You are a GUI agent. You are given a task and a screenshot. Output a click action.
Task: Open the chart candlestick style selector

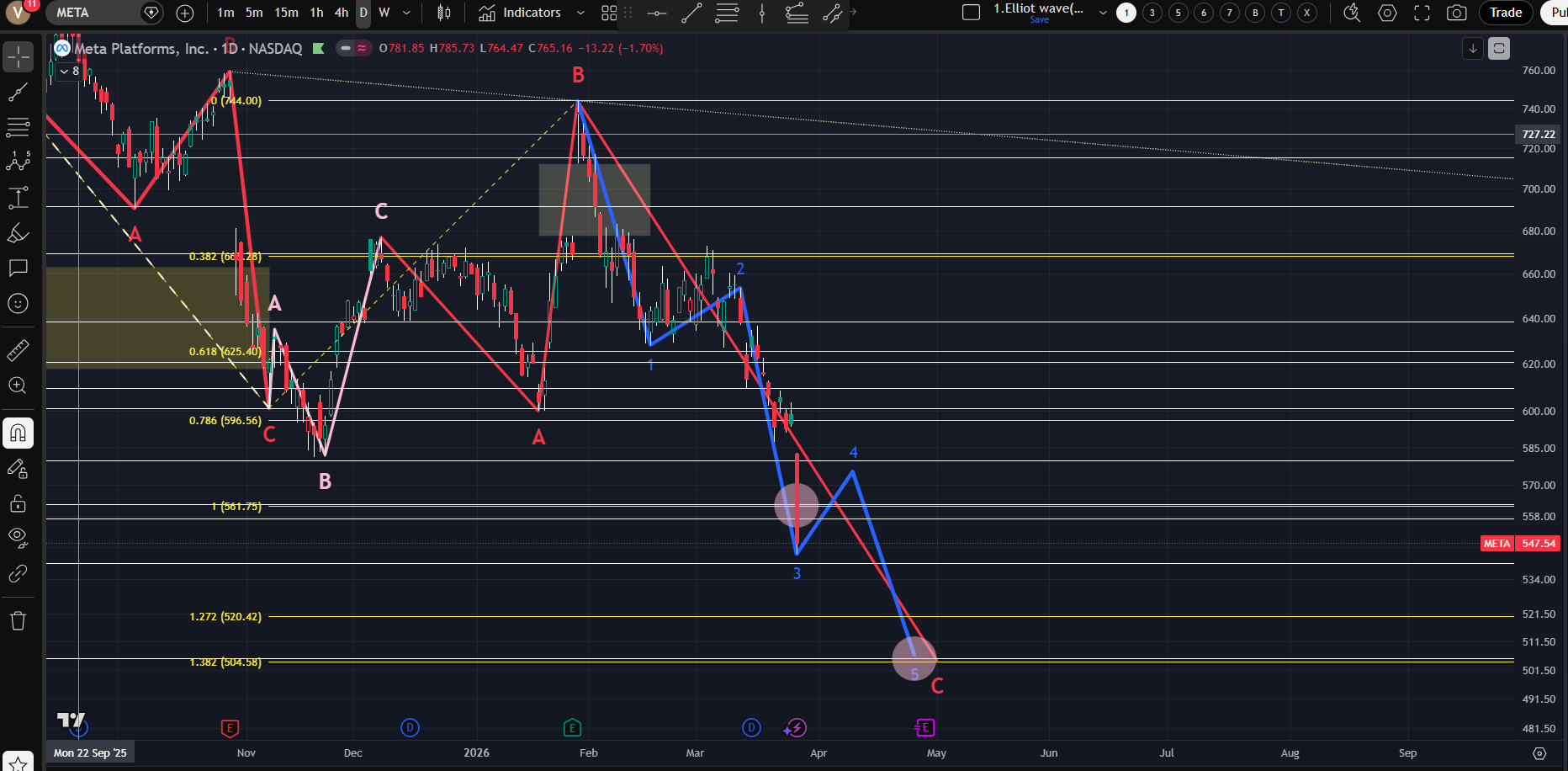(x=444, y=13)
